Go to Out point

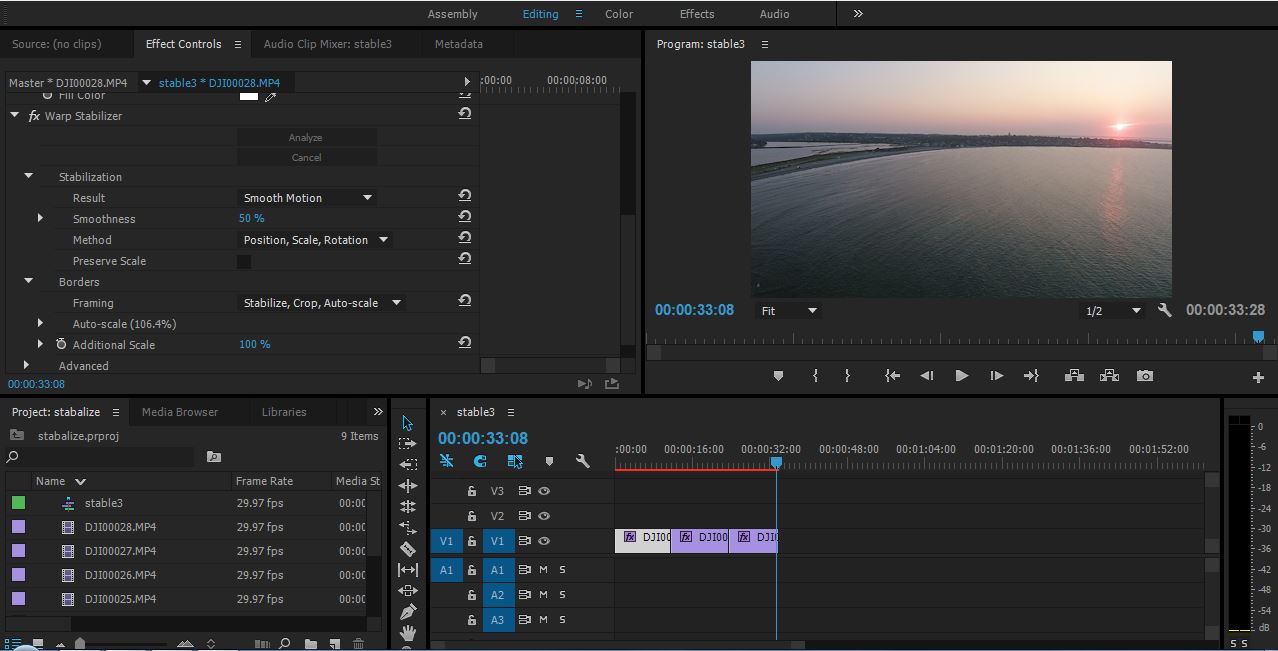point(1031,376)
